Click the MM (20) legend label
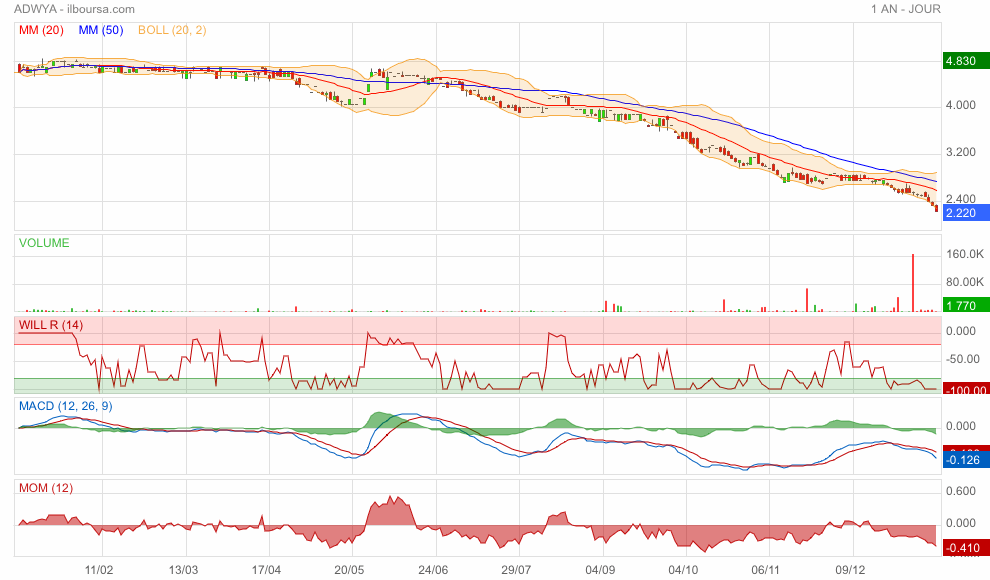 pyautogui.click(x=41, y=30)
